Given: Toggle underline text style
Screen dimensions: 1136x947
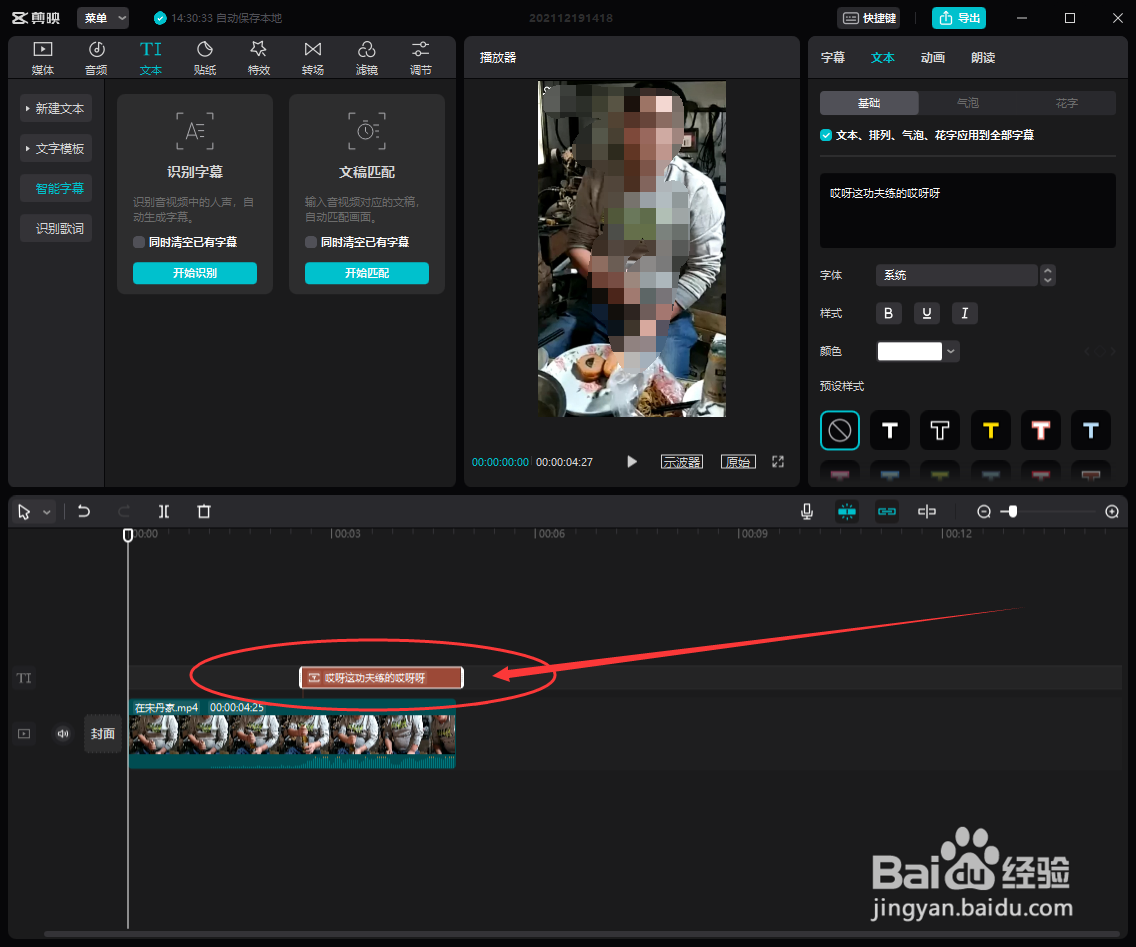Looking at the screenshot, I should click(927, 313).
